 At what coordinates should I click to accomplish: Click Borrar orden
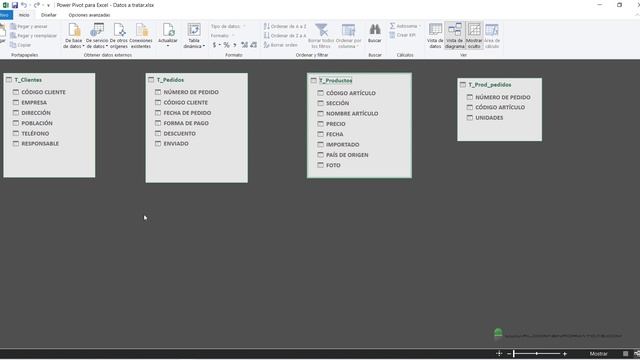(281, 45)
